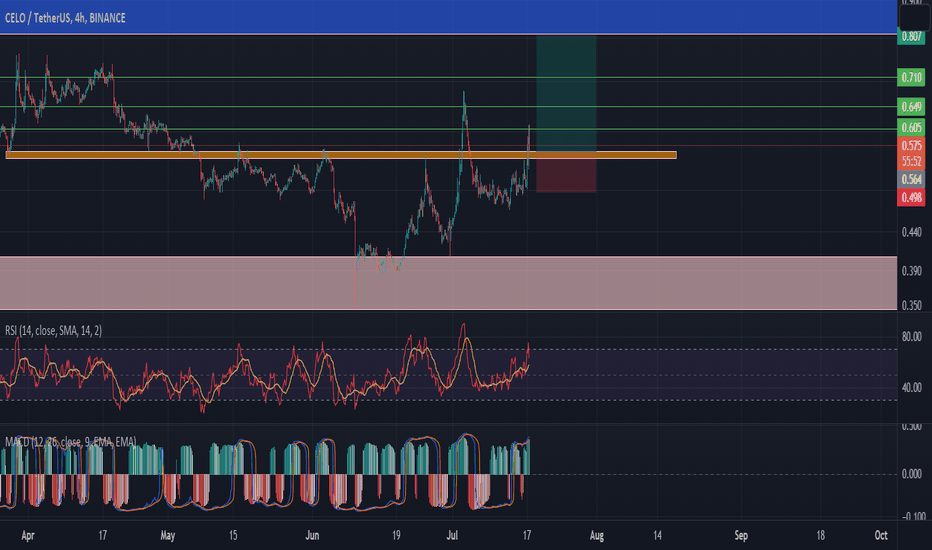Screen dimensions: 932x550
Task: Click the 0.000 MACD axis value
Action: pyautogui.click(x=911, y=474)
